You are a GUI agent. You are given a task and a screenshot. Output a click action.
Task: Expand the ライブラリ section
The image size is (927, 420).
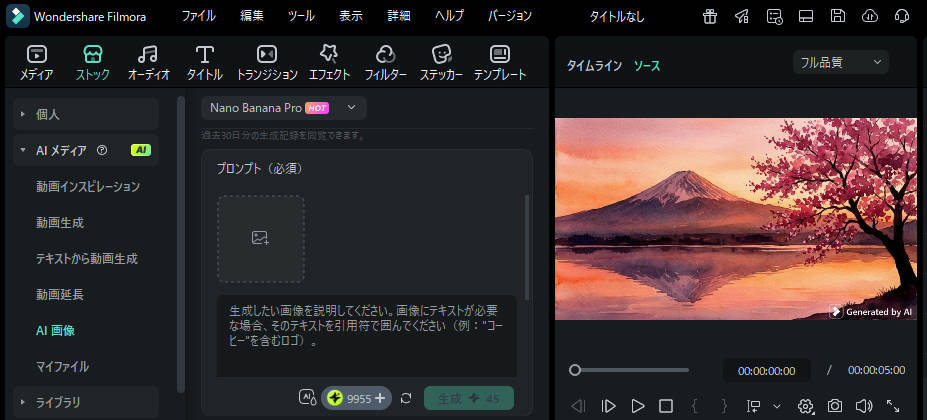click(x=86, y=402)
